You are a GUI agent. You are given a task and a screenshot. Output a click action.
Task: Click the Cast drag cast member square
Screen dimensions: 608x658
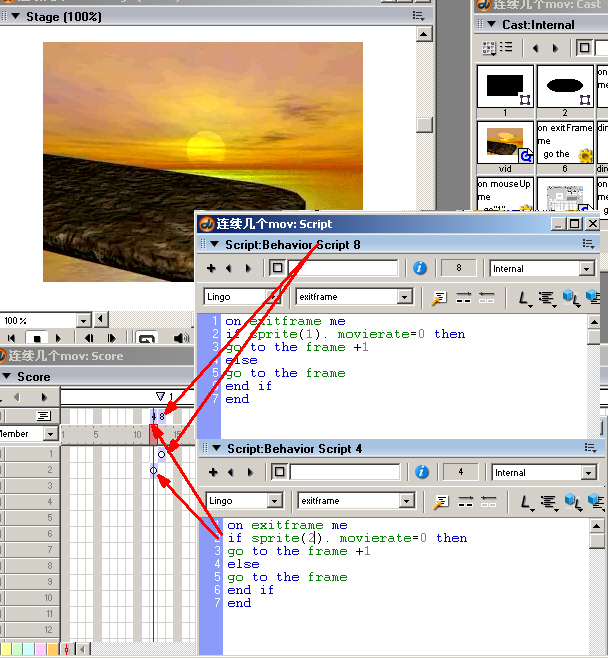(584, 48)
